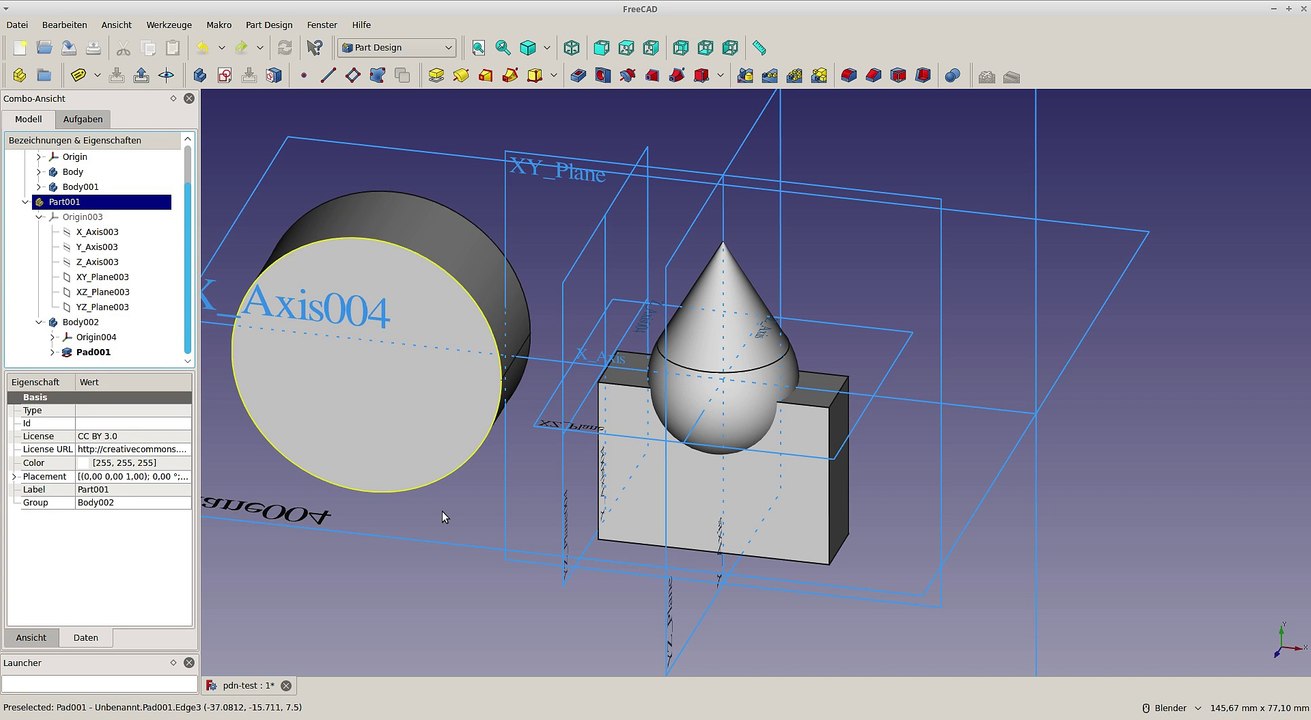Click the Boolean operation spheres icon
The width and height of the screenshot is (1311, 720).
952,75
